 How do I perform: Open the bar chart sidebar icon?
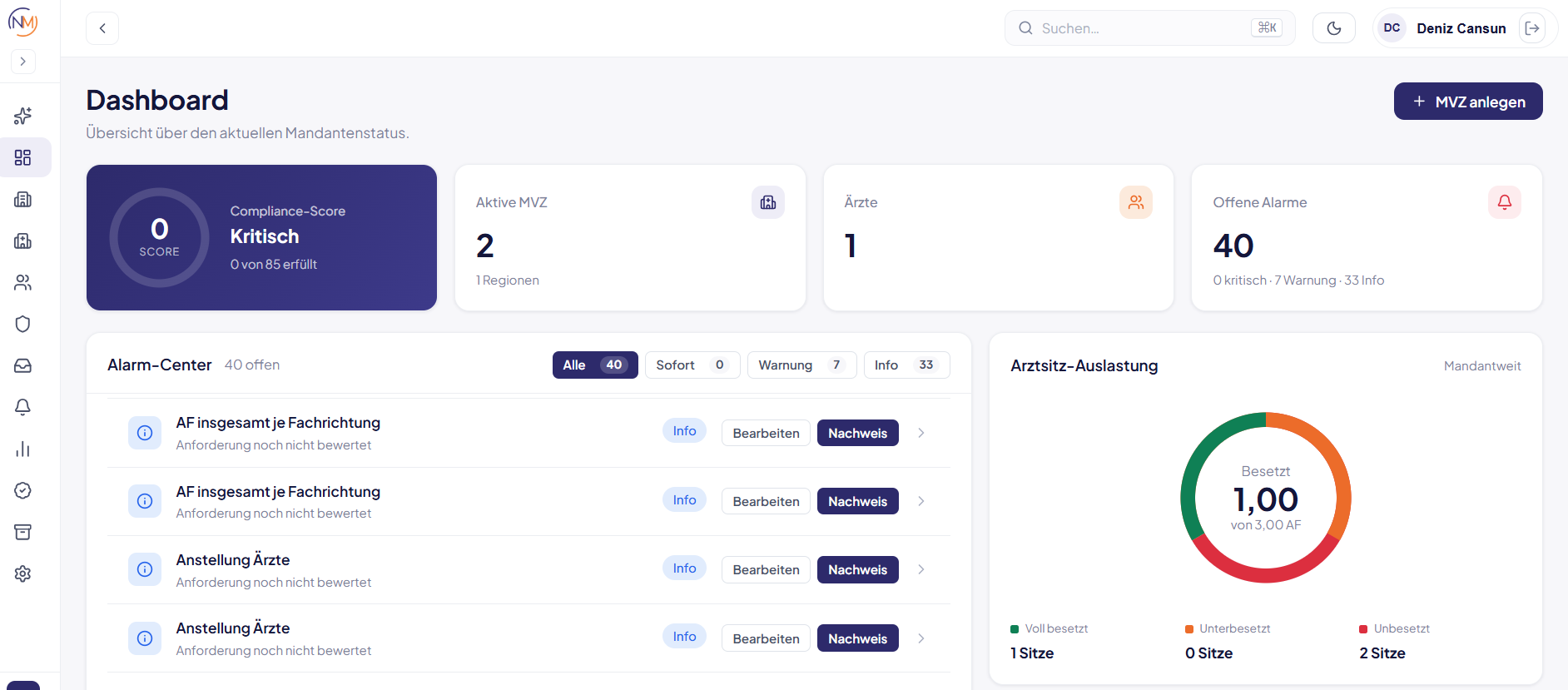pos(22,449)
